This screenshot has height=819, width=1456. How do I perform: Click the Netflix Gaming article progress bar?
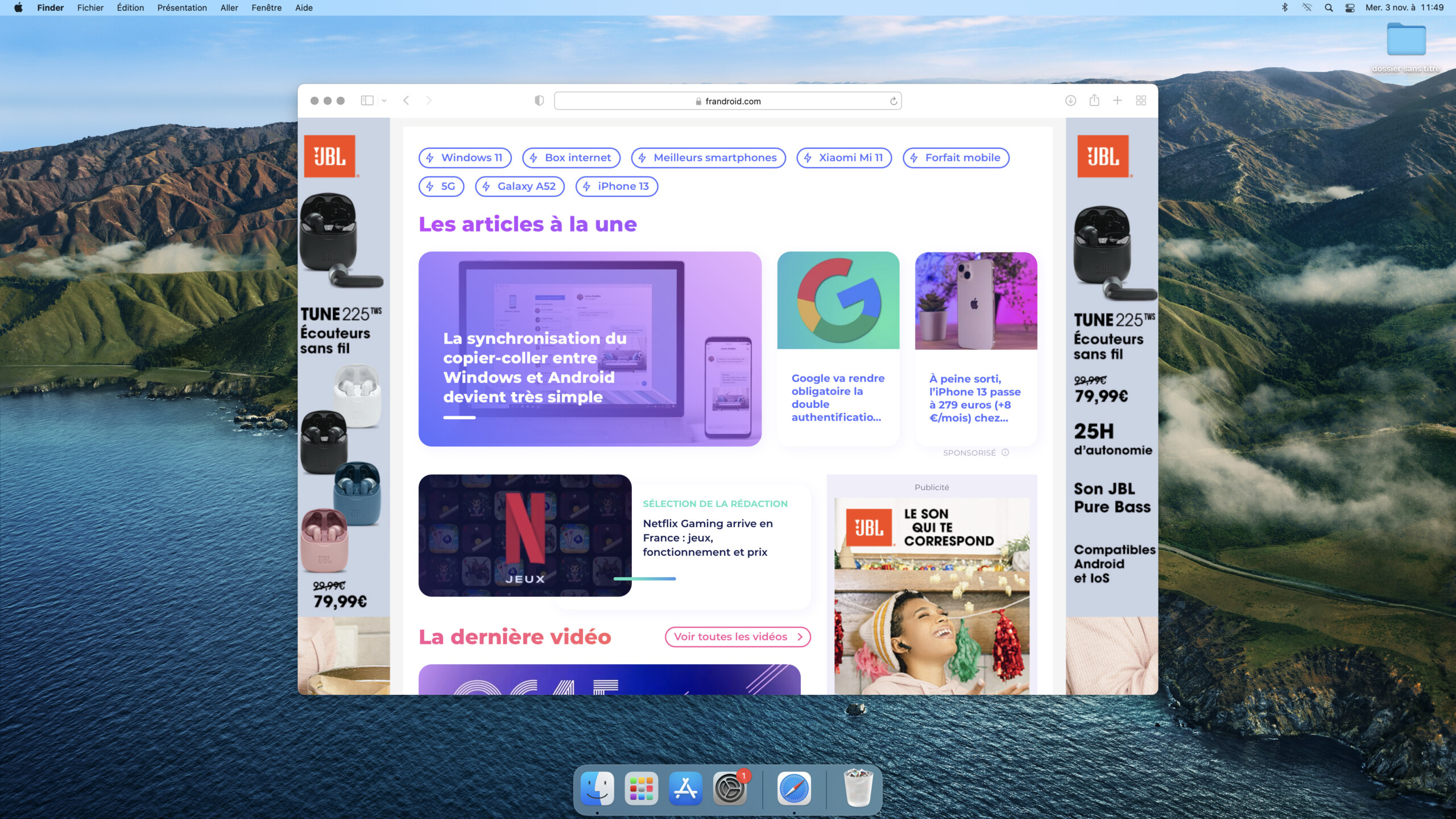pyautogui.click(x=644, y=578)
